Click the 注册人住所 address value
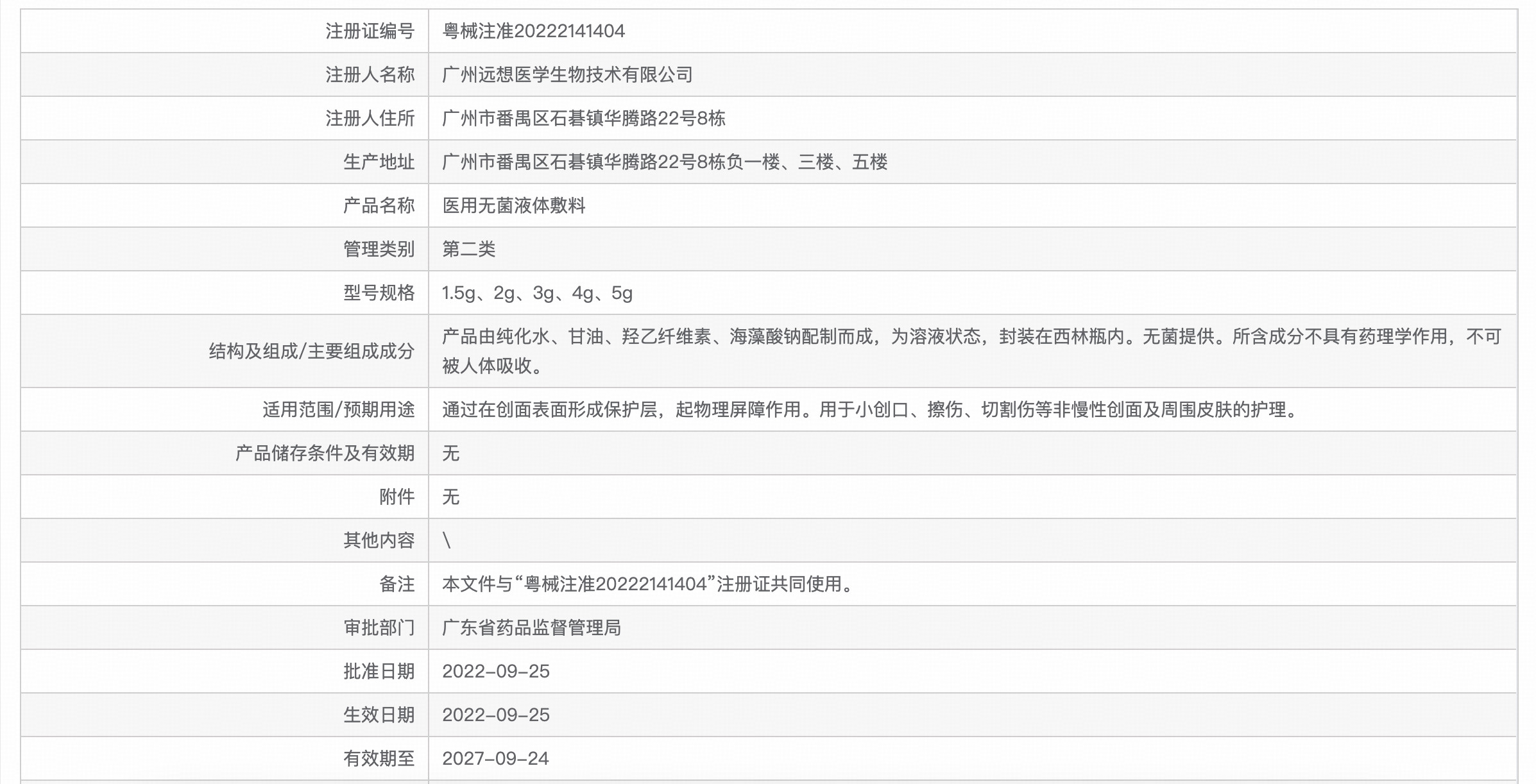Viewport: 1536px width, 784px height. pos(584,118)
